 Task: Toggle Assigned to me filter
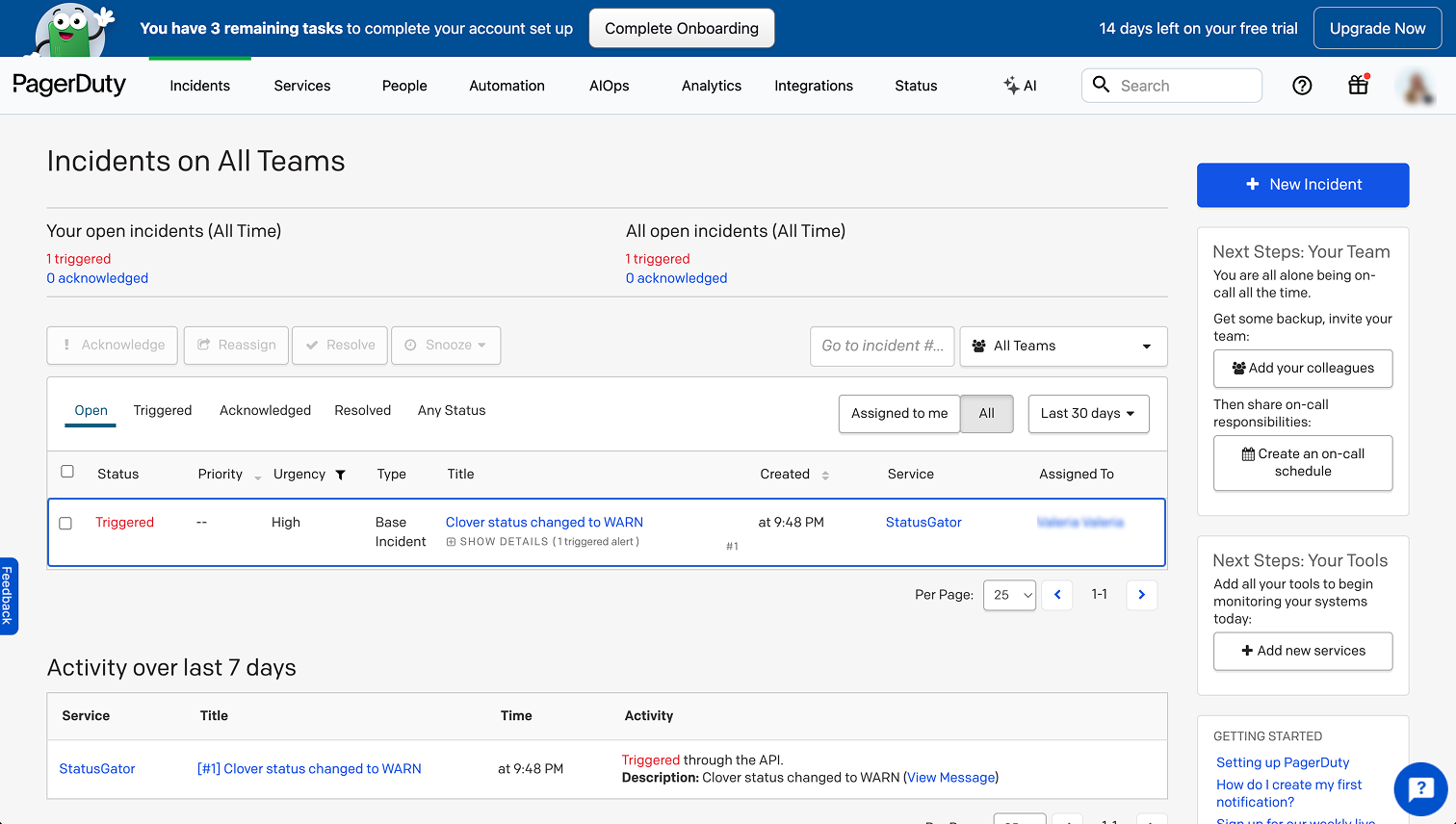(899, 414)
